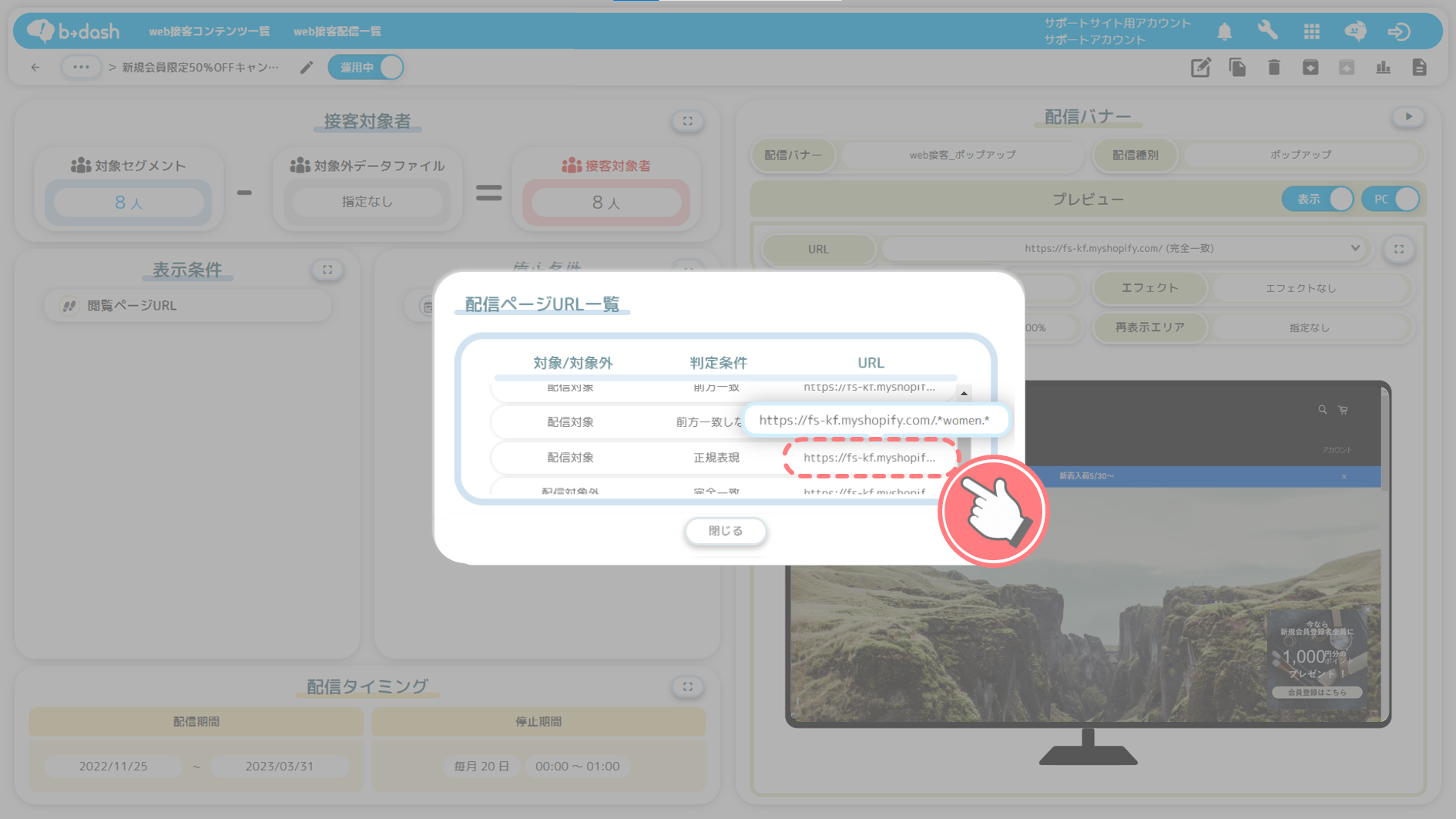The height and width of the screenshot is (819, 1456).
Task: Click the logout arrow icon
Action: tap(1400, 31)
